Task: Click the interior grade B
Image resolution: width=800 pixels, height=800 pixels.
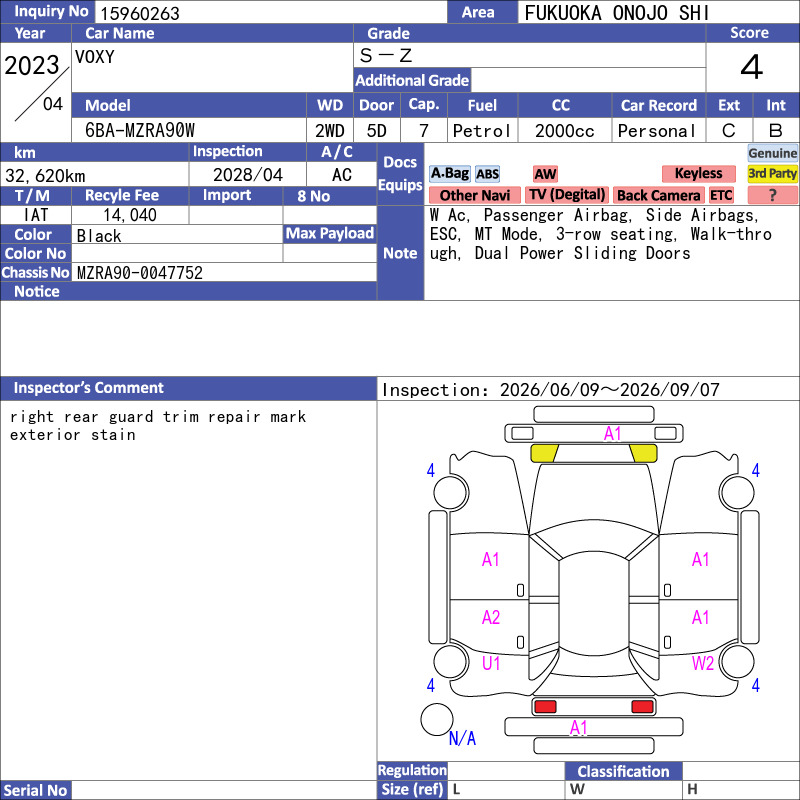Action: pyautogui.click(x=776, y=131)
